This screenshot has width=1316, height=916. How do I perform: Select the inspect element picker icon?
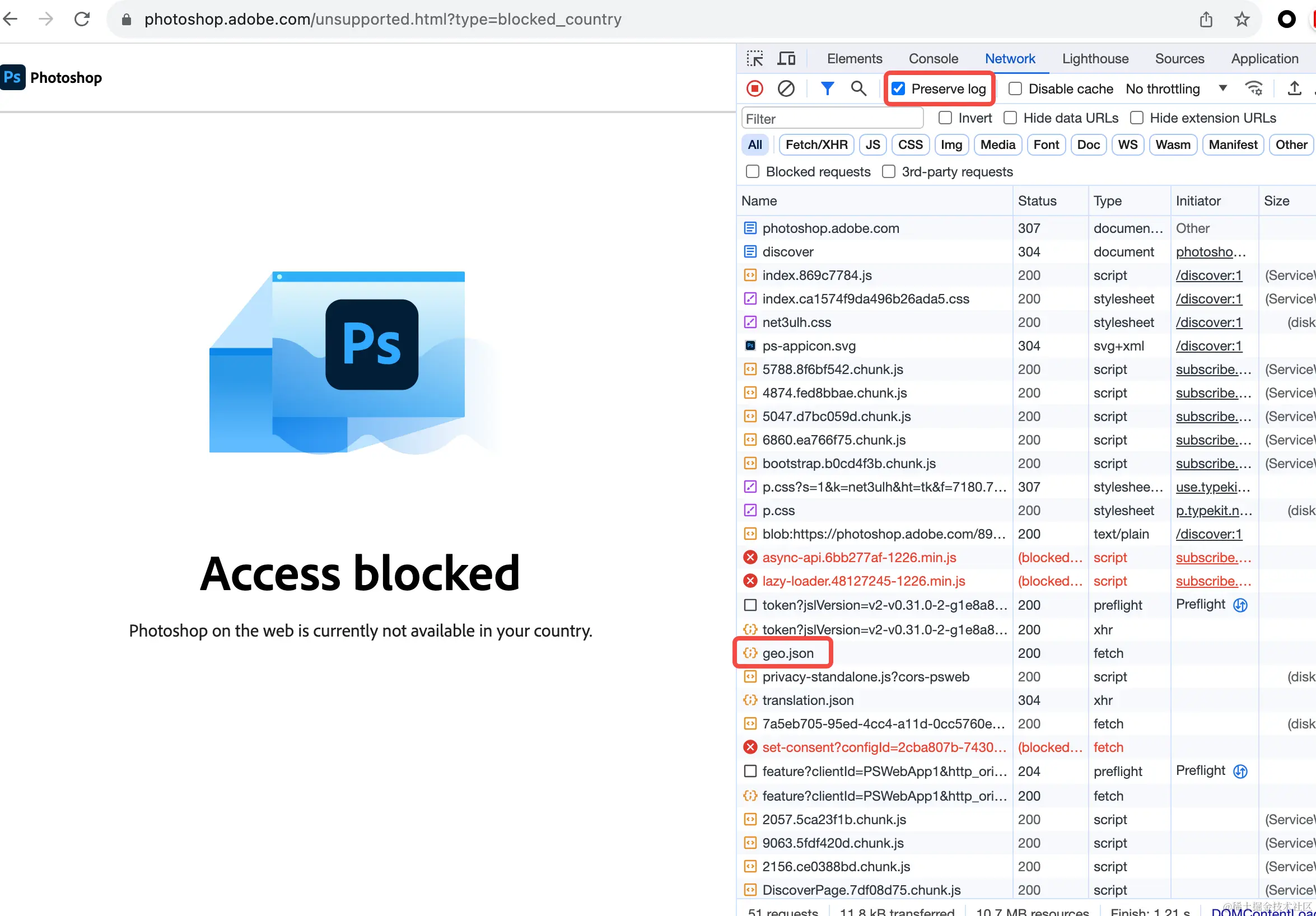(x=754, y=58)
